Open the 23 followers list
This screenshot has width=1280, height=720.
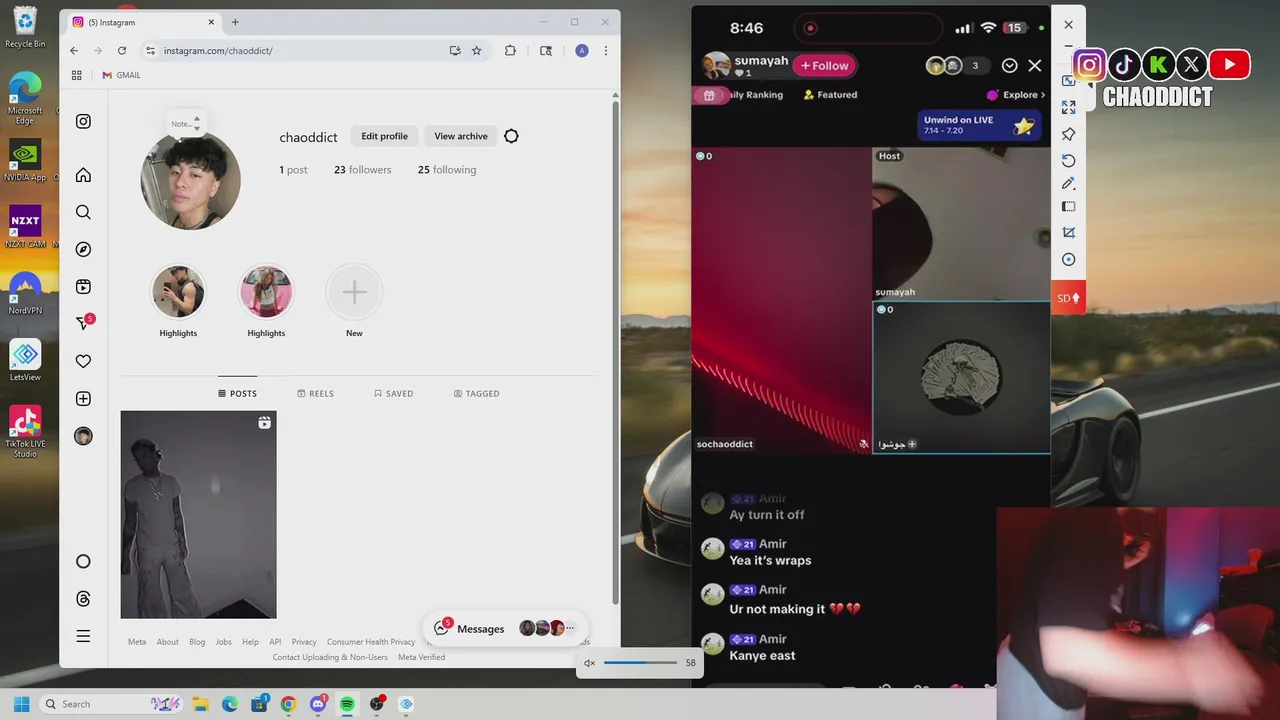pos(362,170)
